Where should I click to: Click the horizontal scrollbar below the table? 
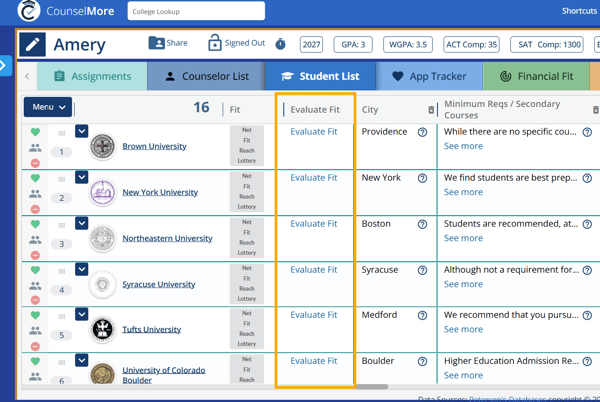click(372, 387)
